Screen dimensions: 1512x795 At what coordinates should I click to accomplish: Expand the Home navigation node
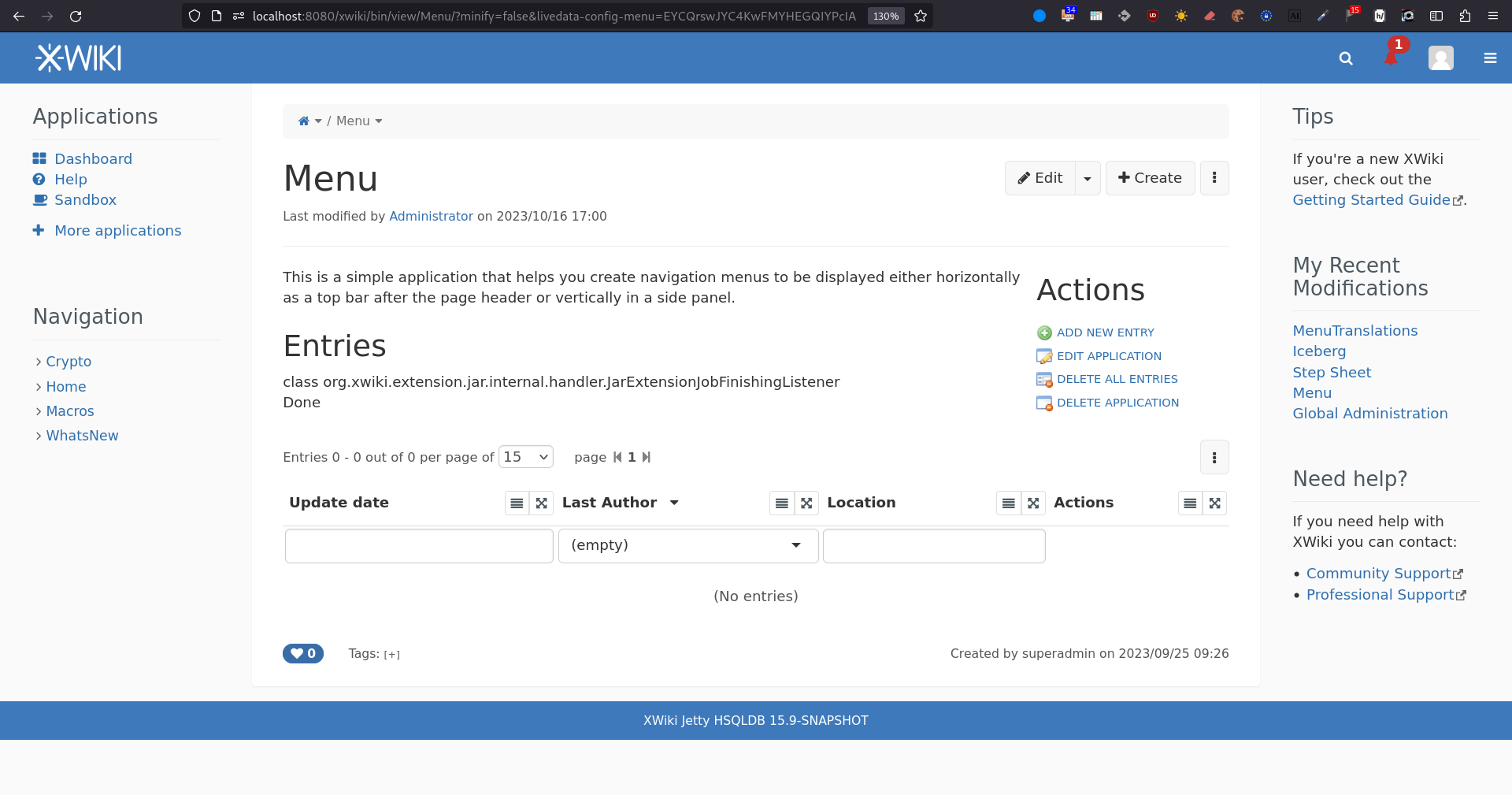tap(39, 387)
